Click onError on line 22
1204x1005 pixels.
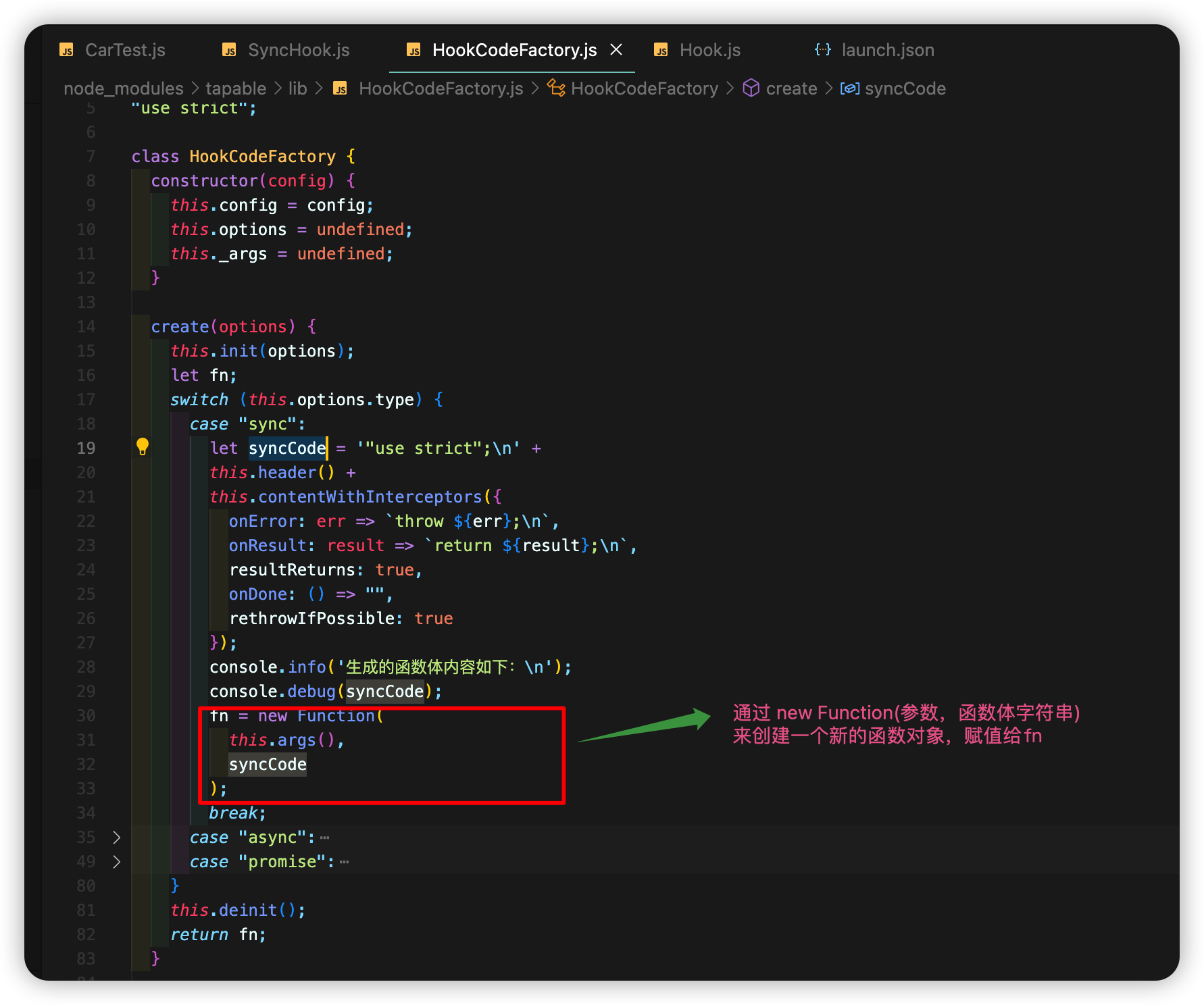tap(263, 521)
